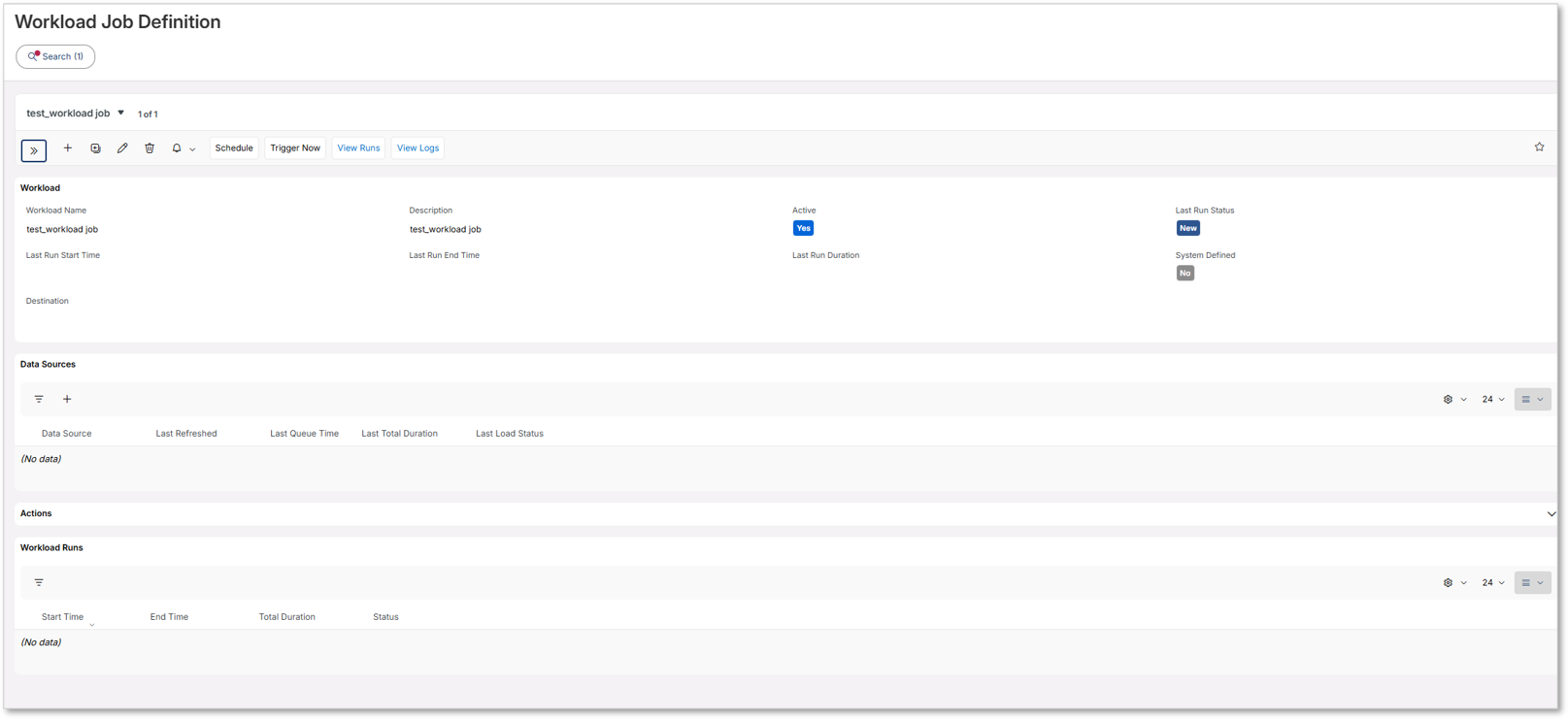Open Data Sources list view mode dropdown
The image size is (1568, 719).
point(1532,399)
